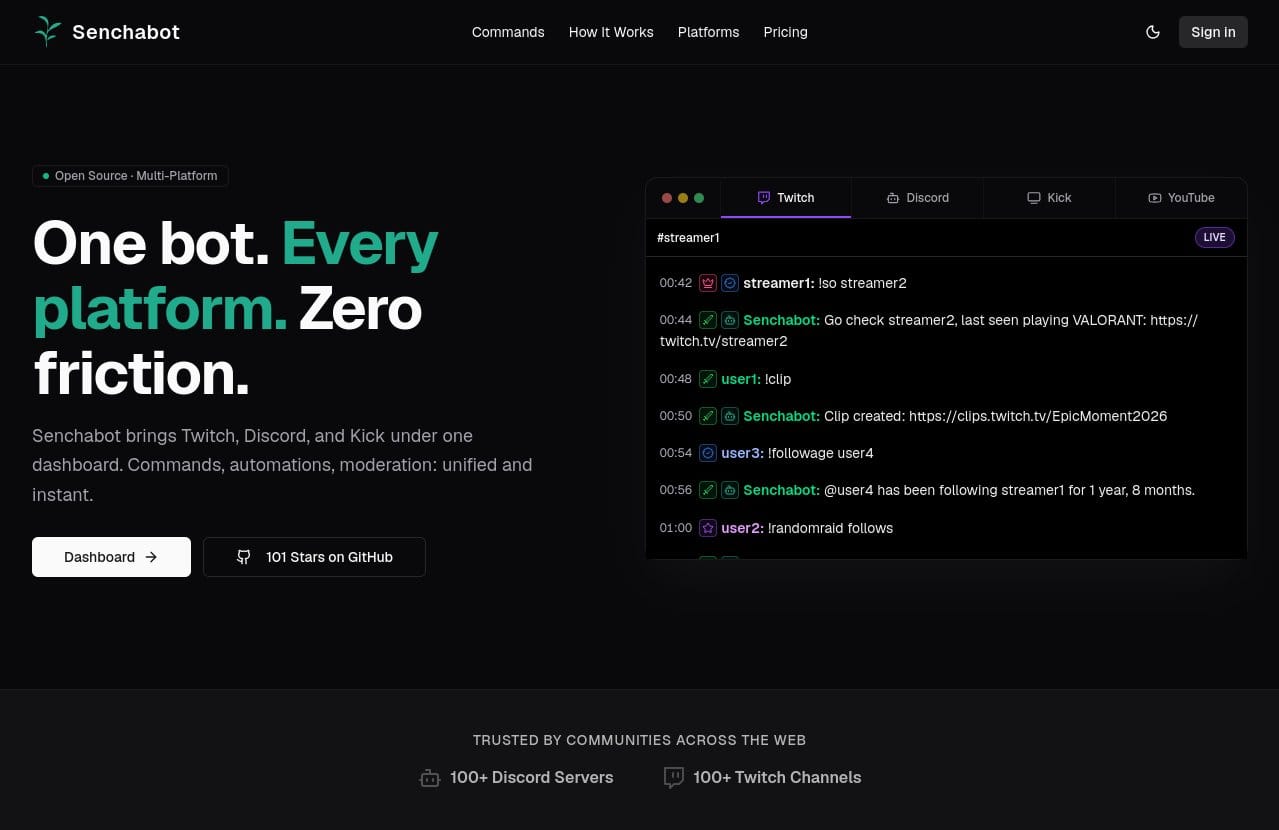
Task: Open the Dashboard button
Action: tap(111, 557)
